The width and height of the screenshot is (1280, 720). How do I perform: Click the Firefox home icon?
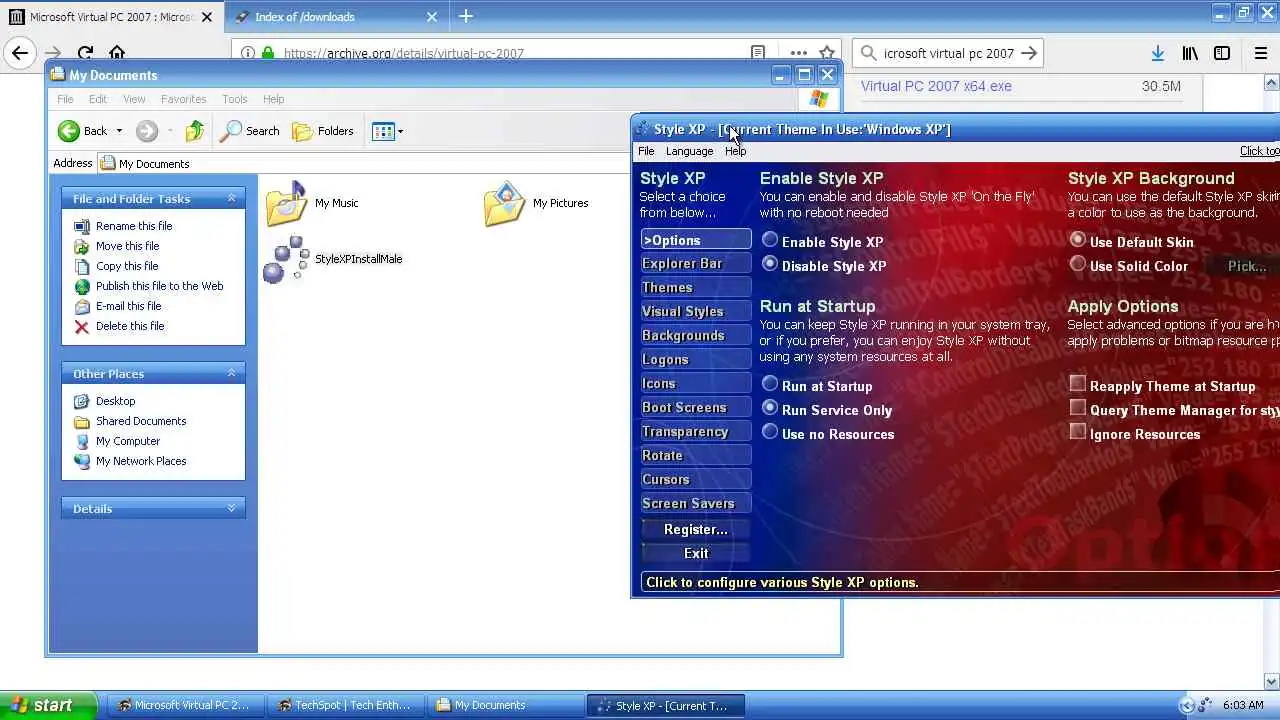(117, 53)
